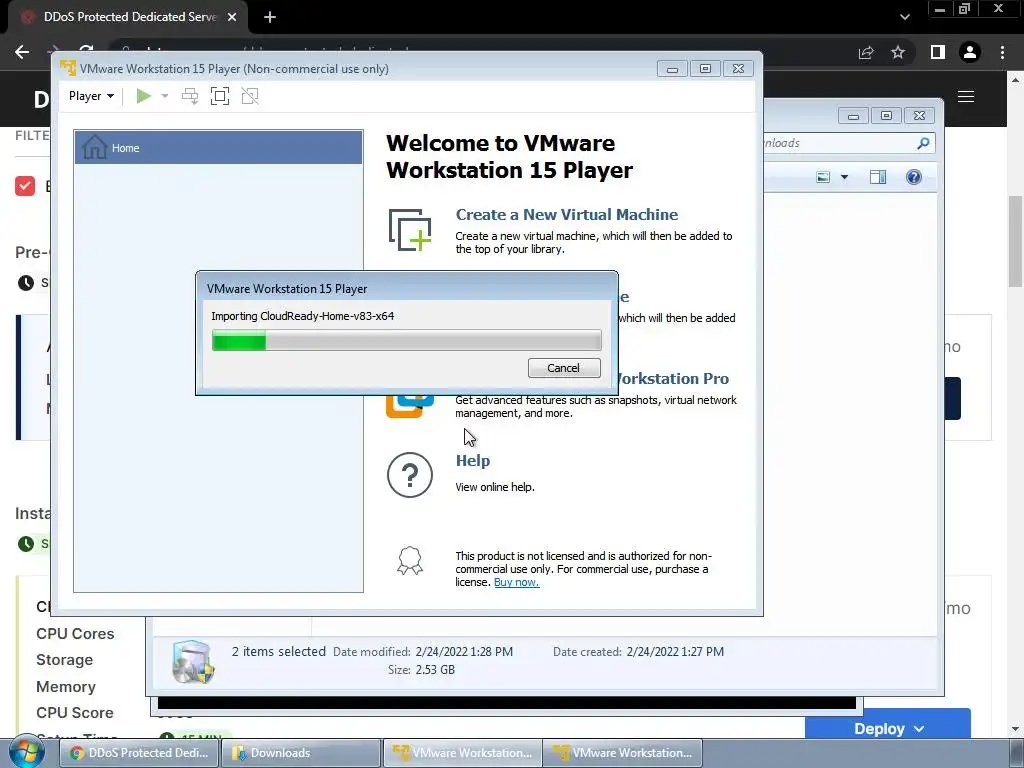Close the DDoS Protected browser tab
Image resolution: width=1024 pixels, height=768 pixels.
232,17
